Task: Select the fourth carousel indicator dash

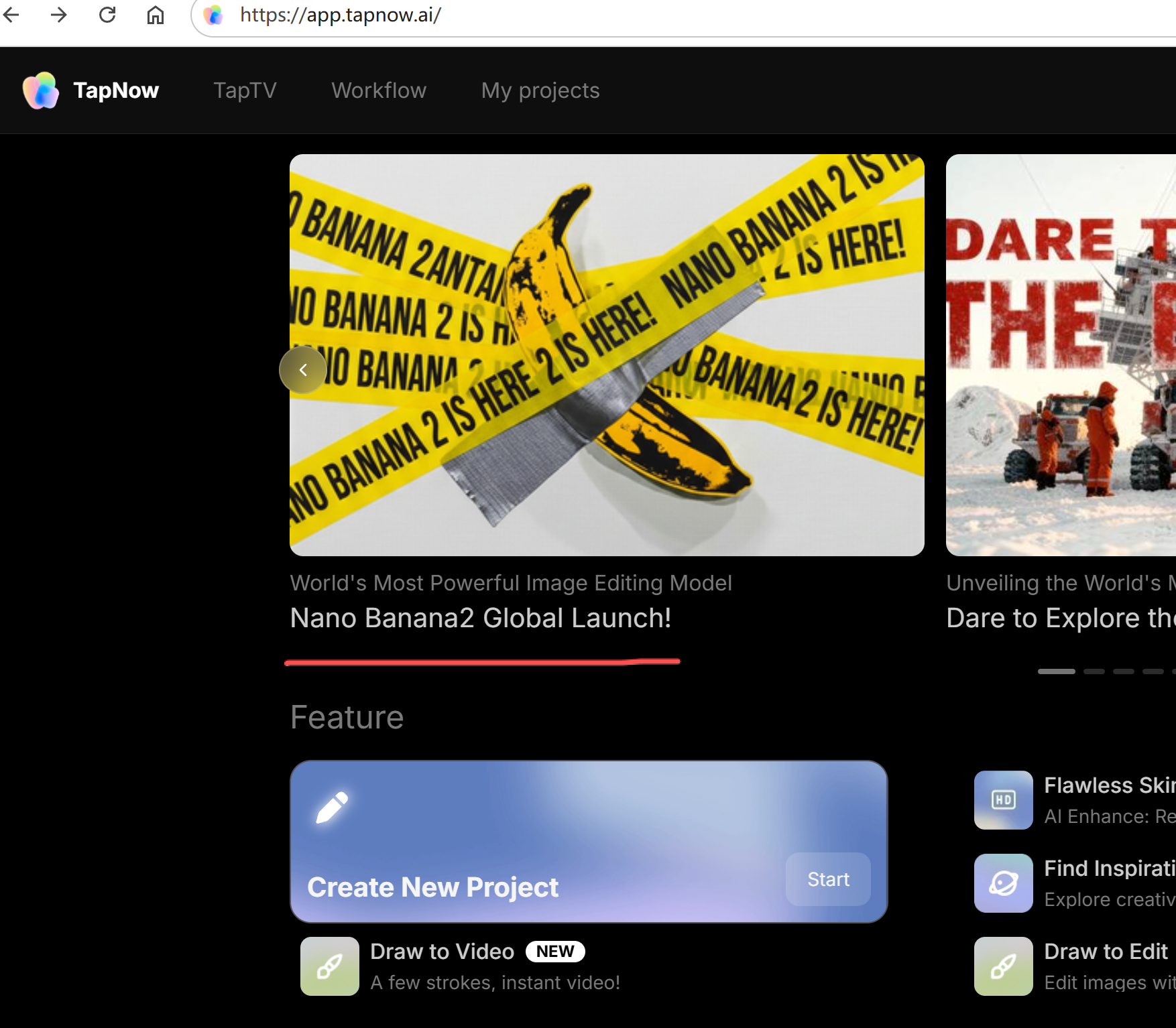Action: tap(1153, 671)
